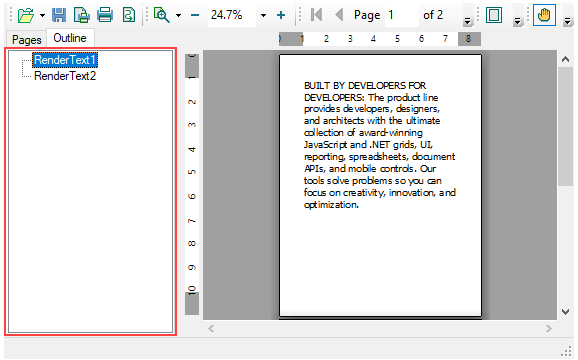Open the zoom percentage dropdown

263,15
